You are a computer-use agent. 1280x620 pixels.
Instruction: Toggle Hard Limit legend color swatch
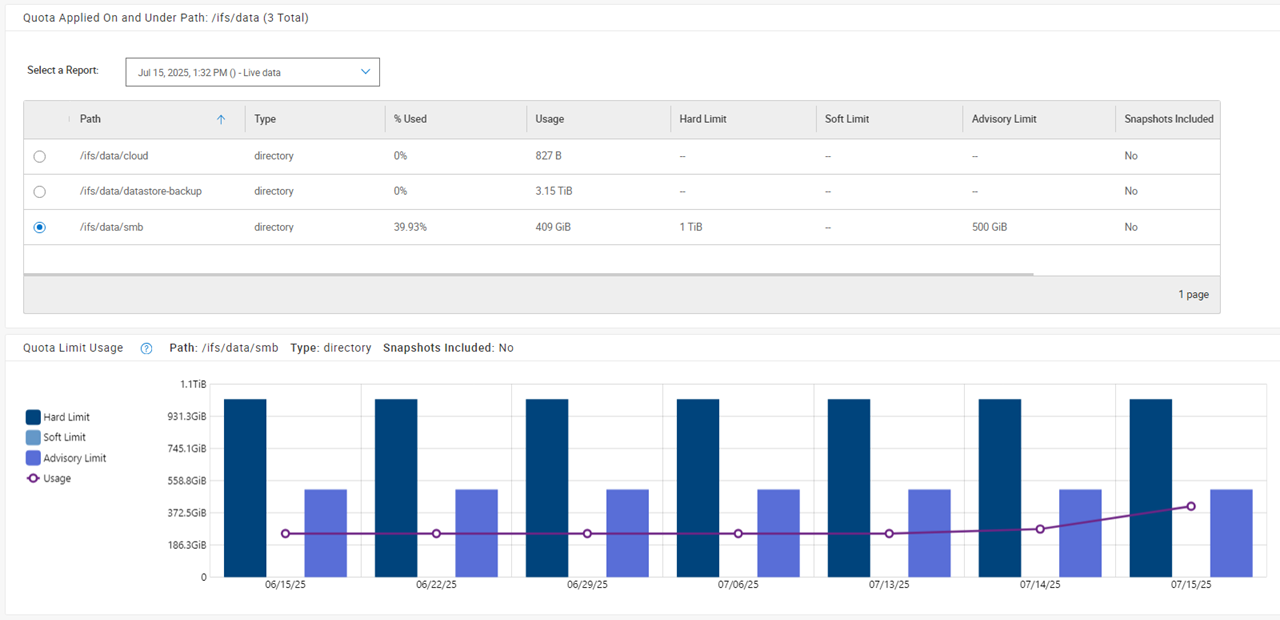click(x=33, y=417)
